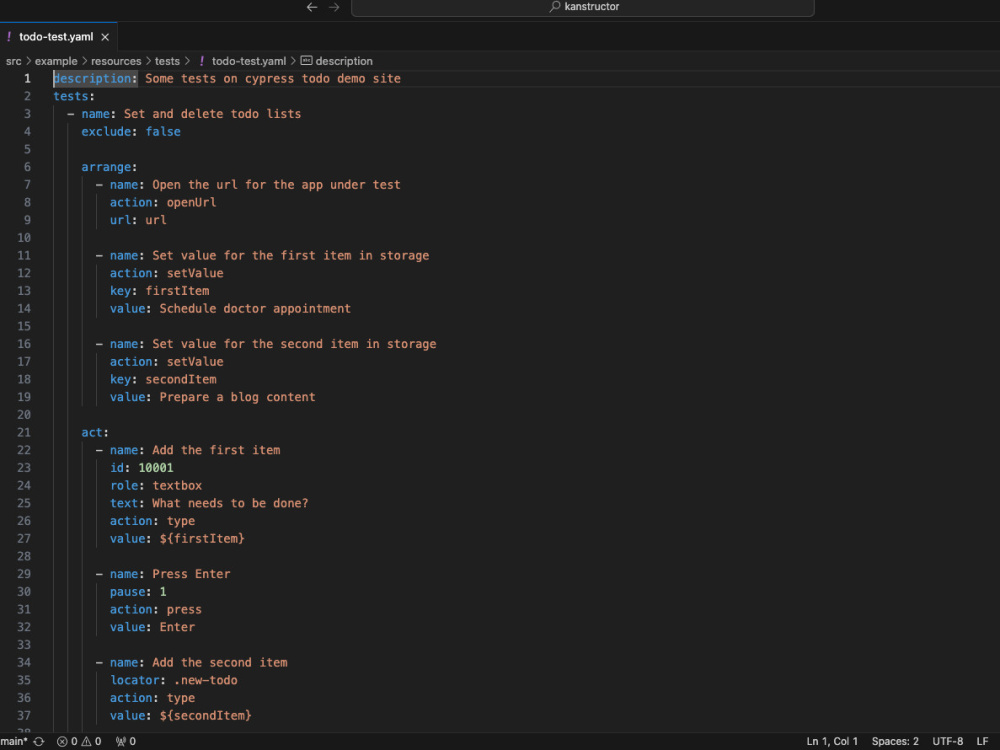Click the forward navigation arrow
This screenshot has height=750, width=1000.
click(334, 8)
